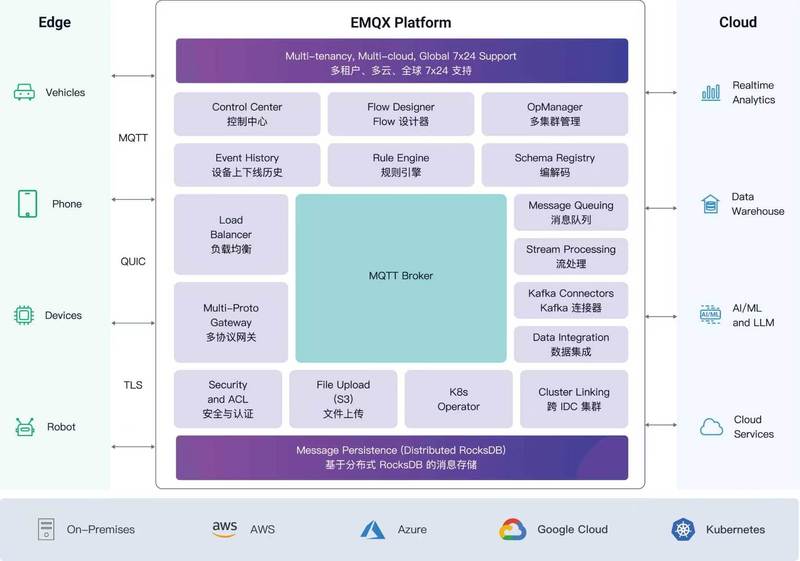Image resolution: width=800 pixels, height=561 pixels.
Task: Select the Control Center block
Action: coord(247,114)
